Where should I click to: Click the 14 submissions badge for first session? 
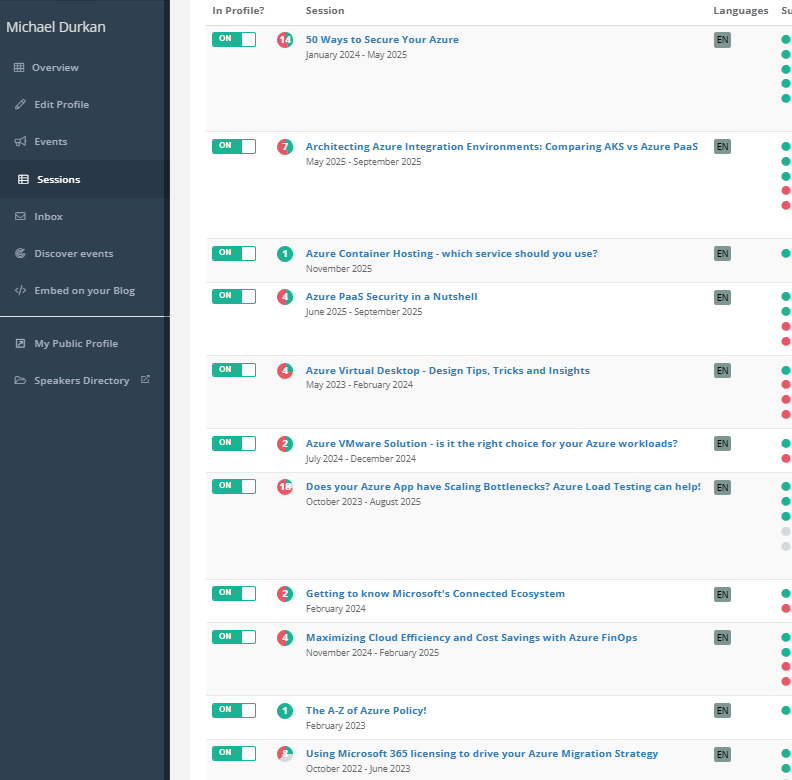(285, 40)
